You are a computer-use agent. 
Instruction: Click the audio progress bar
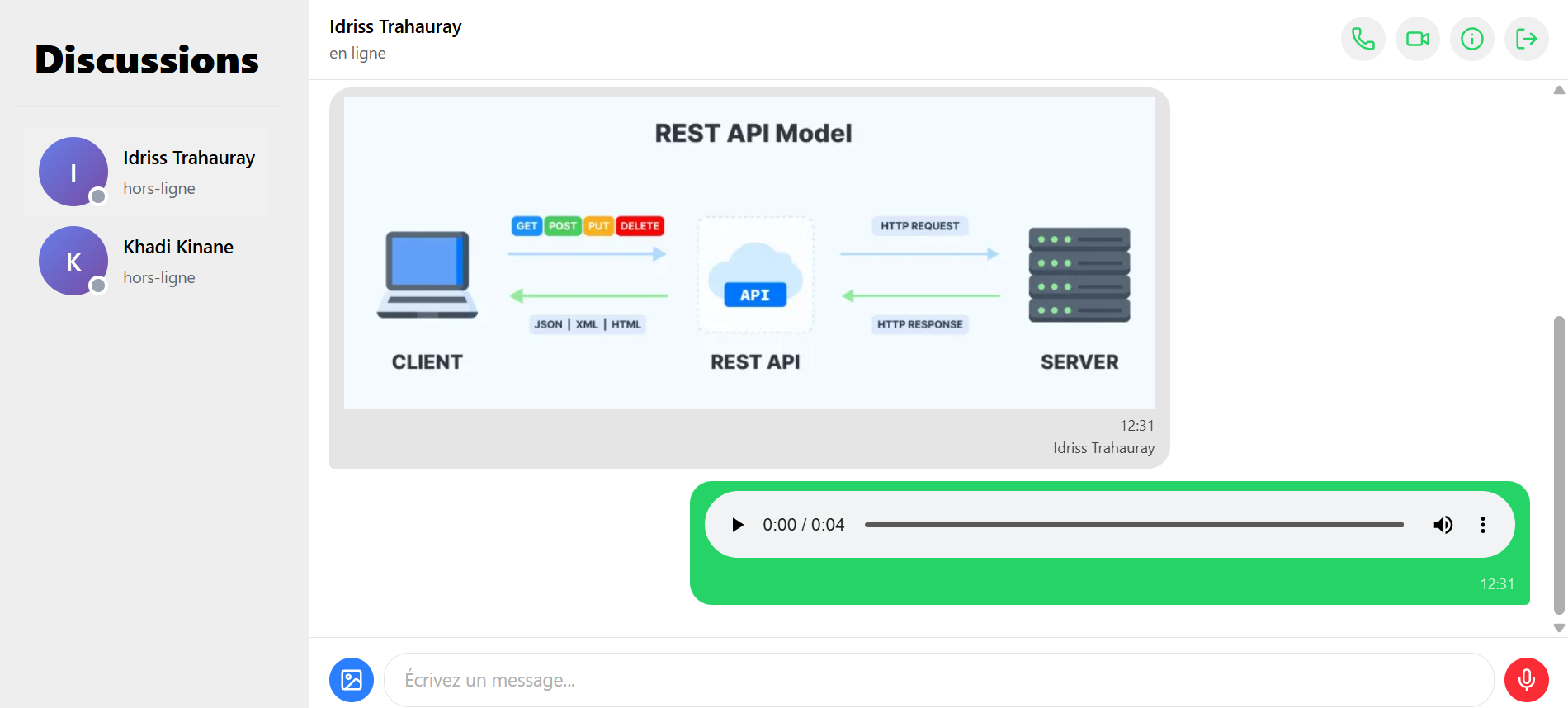1133,525
